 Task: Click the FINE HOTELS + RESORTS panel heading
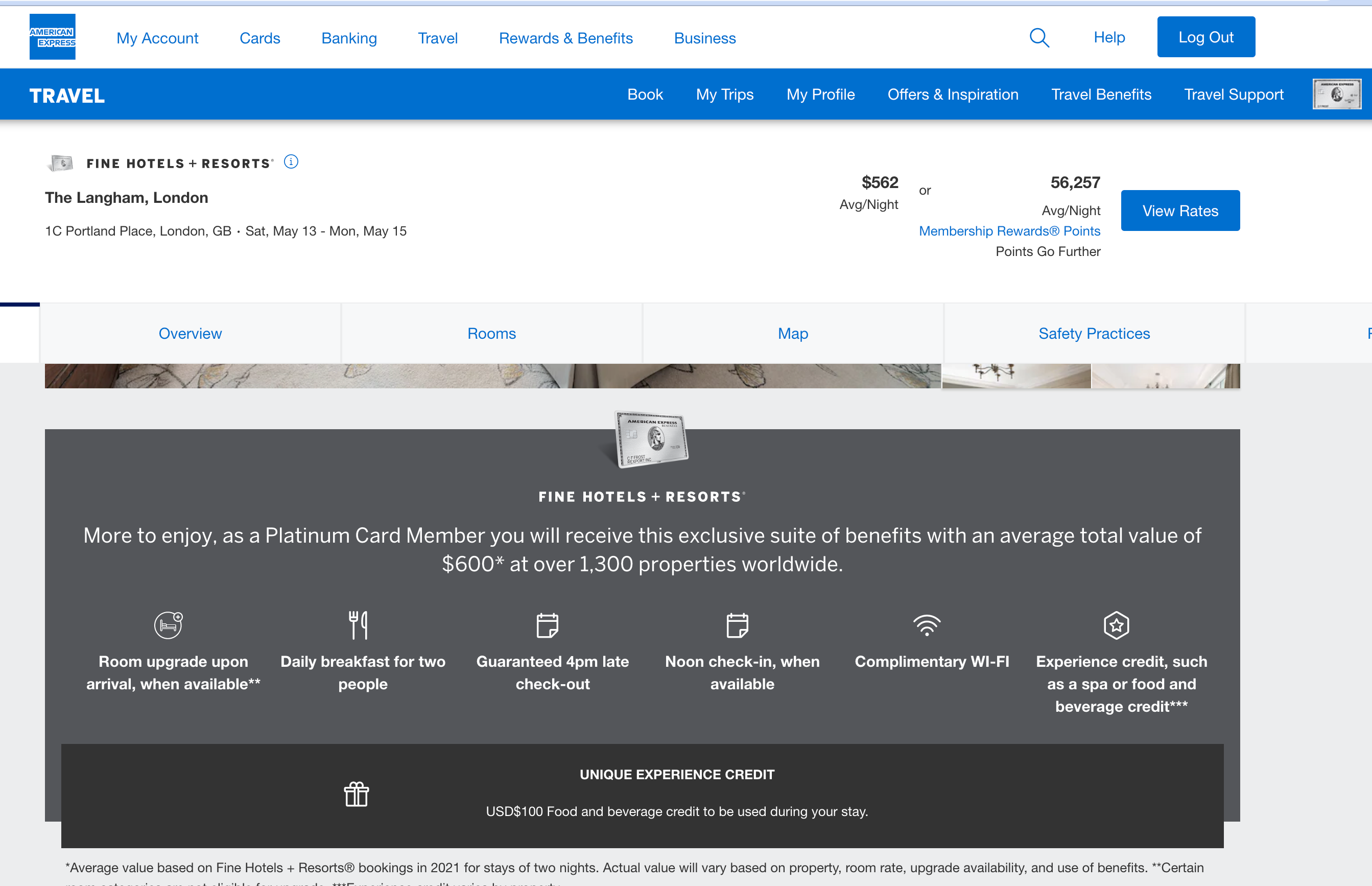pos(642,497)
